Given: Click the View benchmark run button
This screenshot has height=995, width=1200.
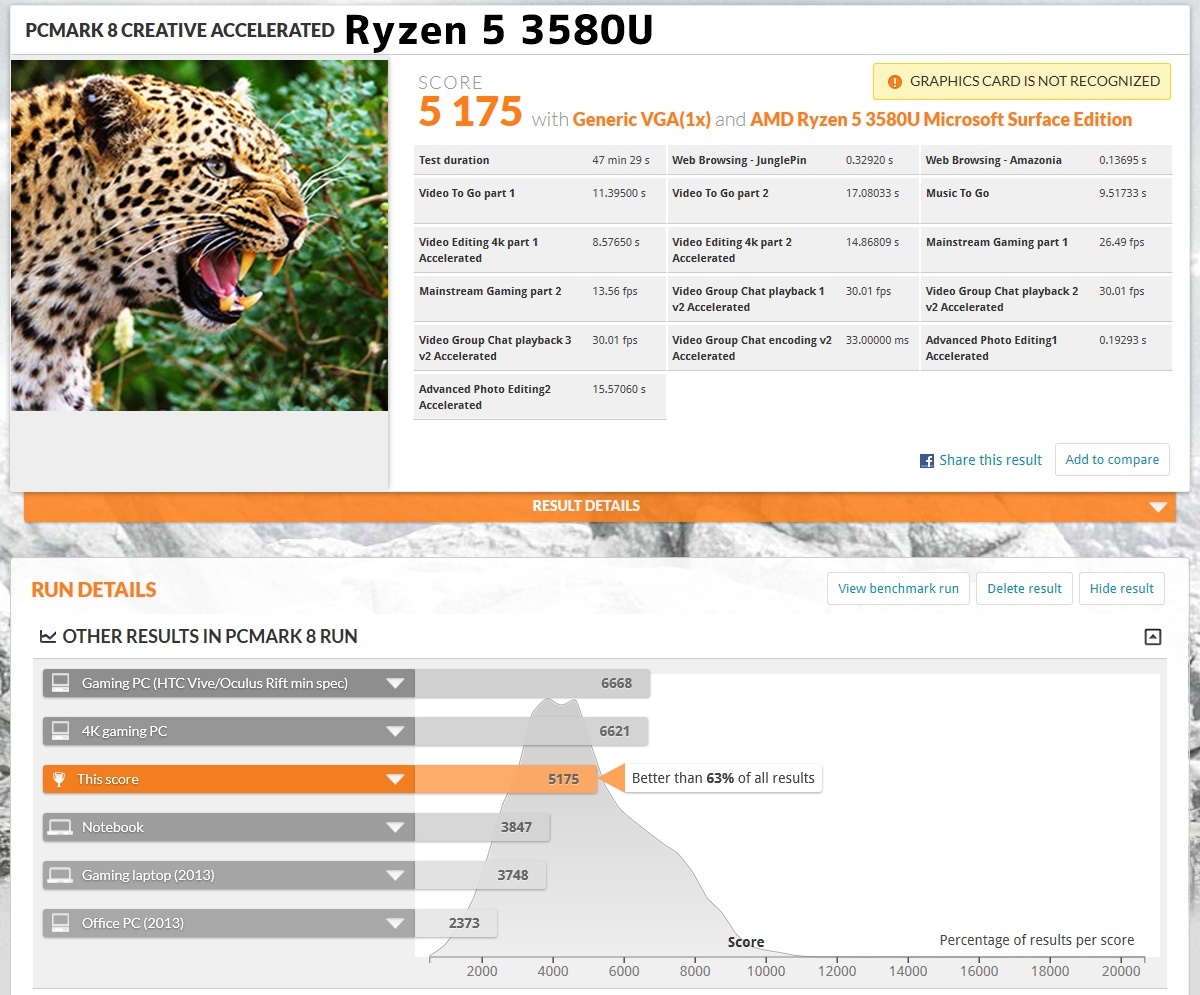Looking at the screenshot, I should coord(898,588).
